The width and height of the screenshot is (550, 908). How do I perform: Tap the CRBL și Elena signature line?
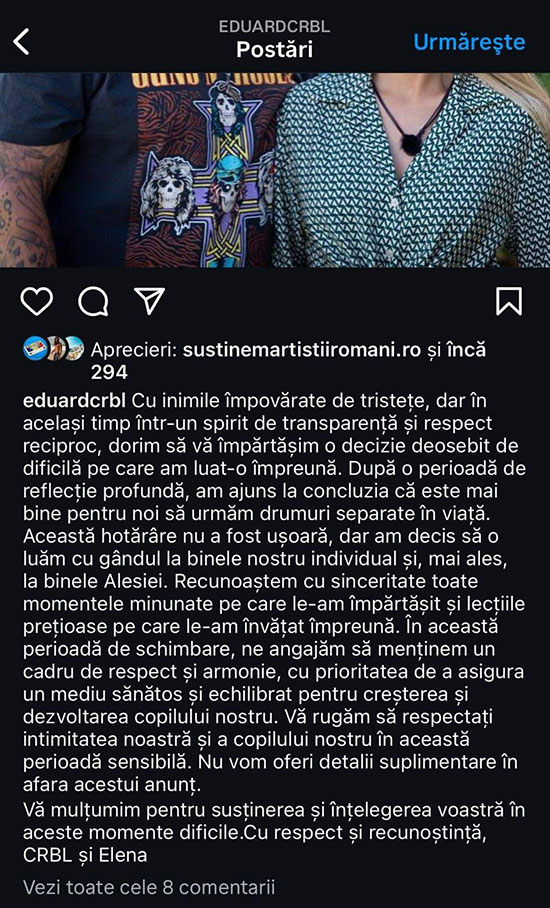point(85,855)
